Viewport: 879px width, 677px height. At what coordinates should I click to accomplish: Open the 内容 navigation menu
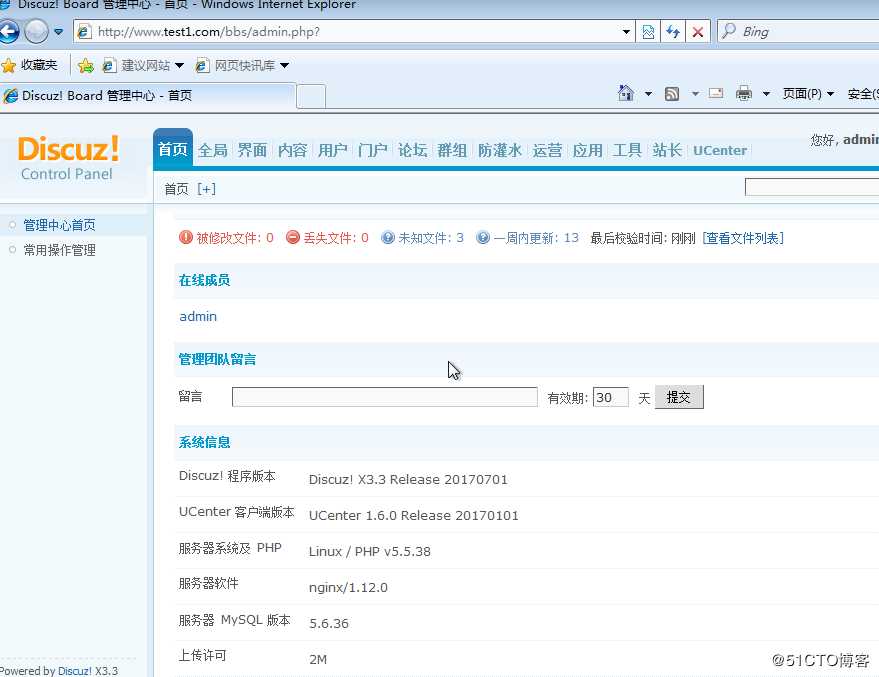pos(293,150)
